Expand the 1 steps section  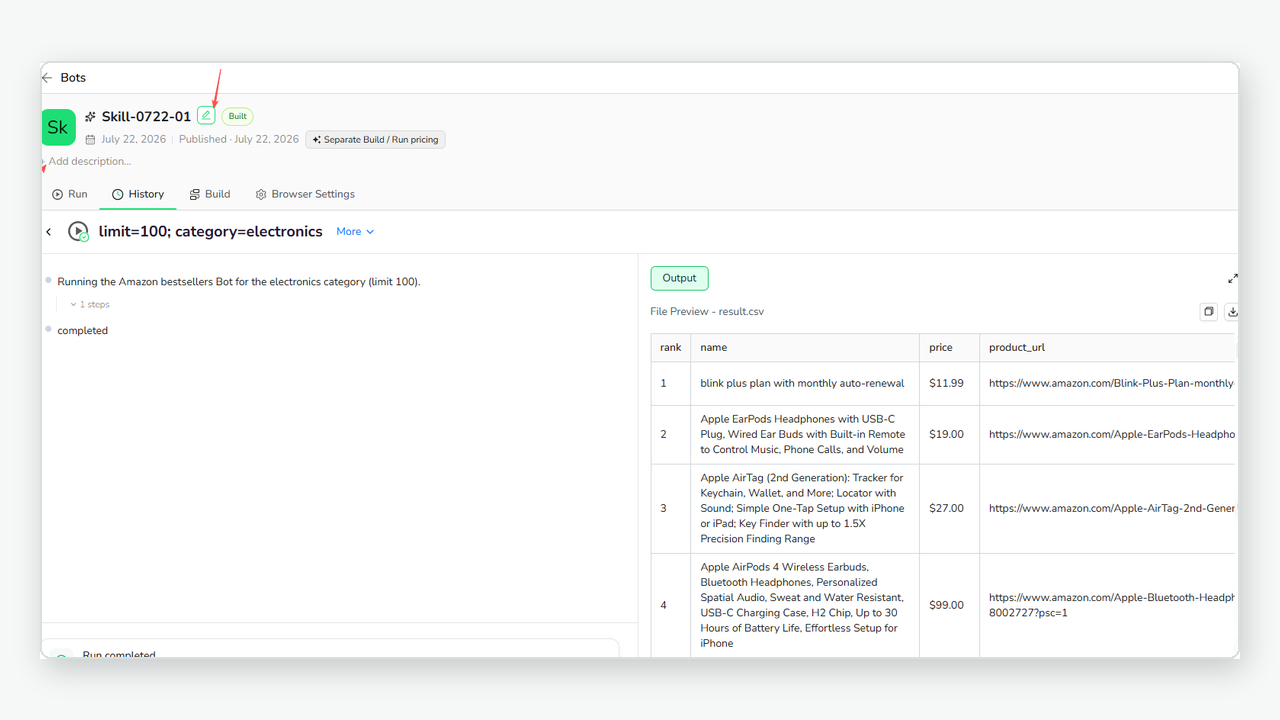coord(90,304)
